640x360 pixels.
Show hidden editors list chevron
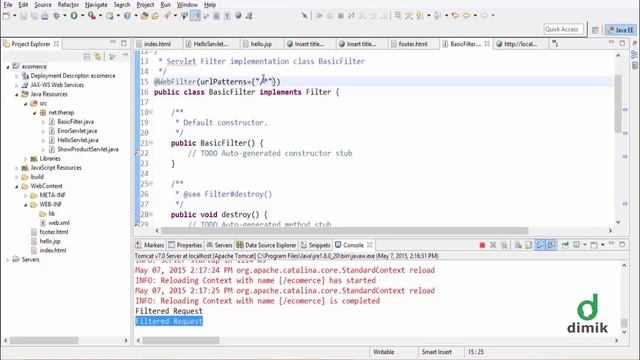(555, 43)
